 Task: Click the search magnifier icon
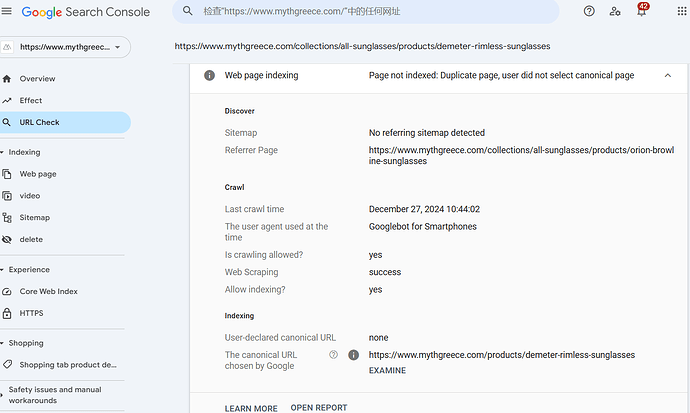[187, 12]
